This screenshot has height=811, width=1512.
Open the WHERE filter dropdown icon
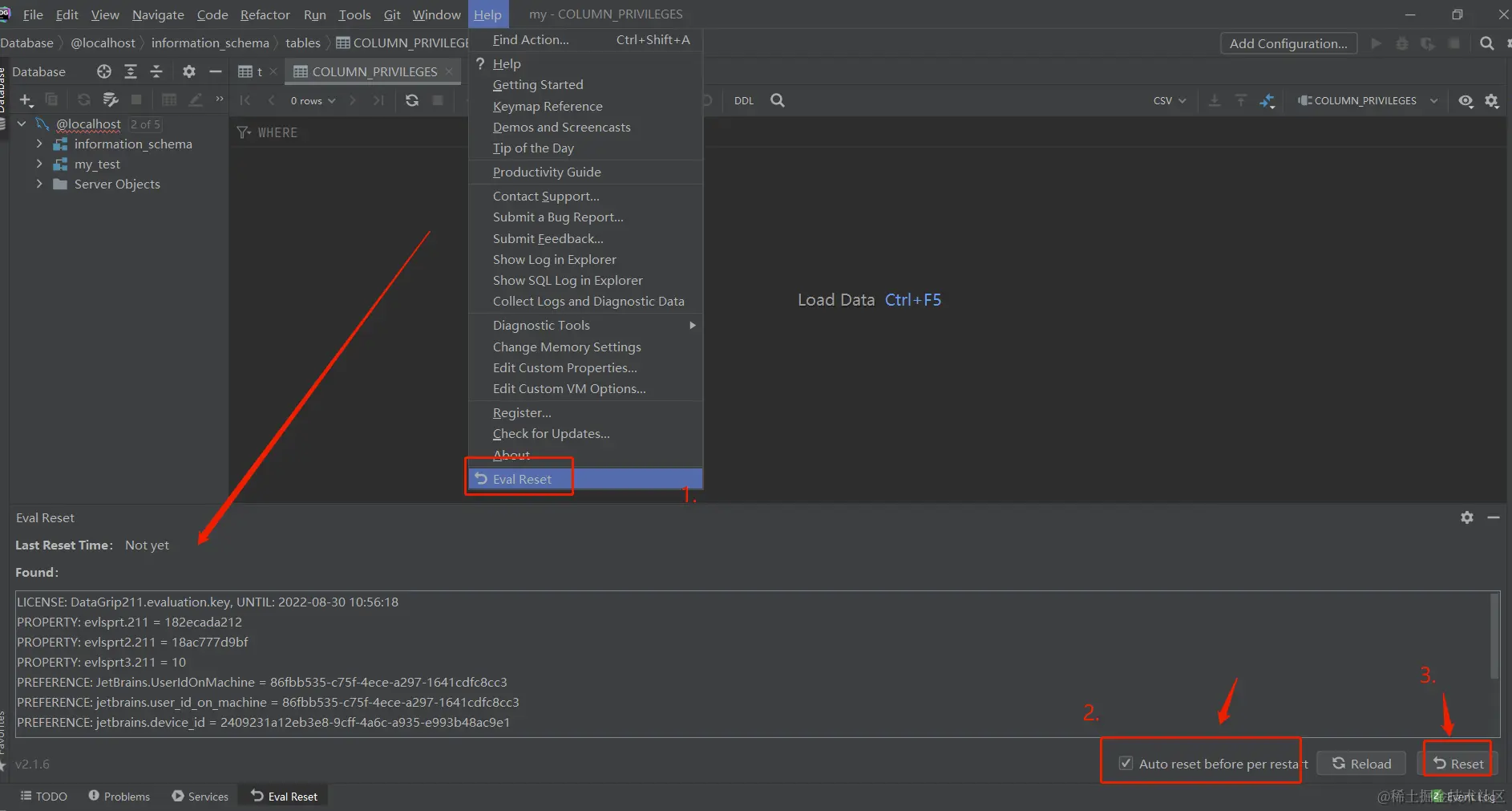click(x=244, y=132)
